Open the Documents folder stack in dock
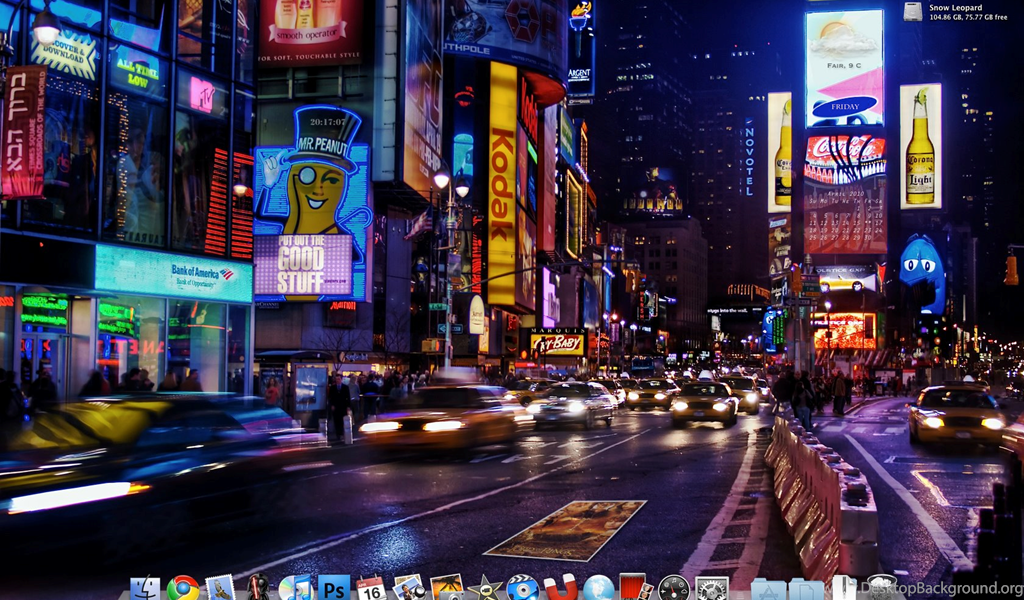This screenshot has height=600, width=1024. coord(806,589)
